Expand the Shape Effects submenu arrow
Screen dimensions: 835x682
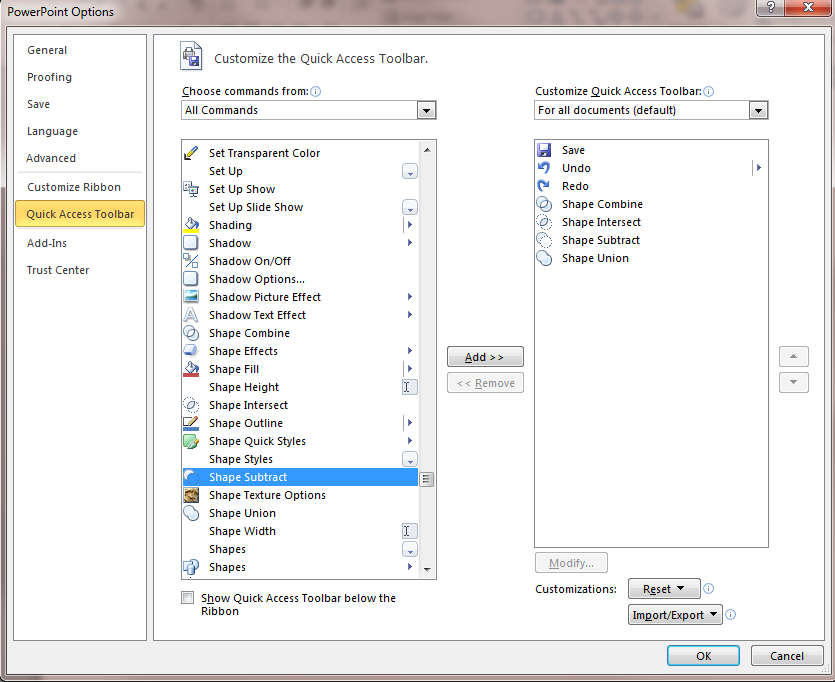pos(410,351)
